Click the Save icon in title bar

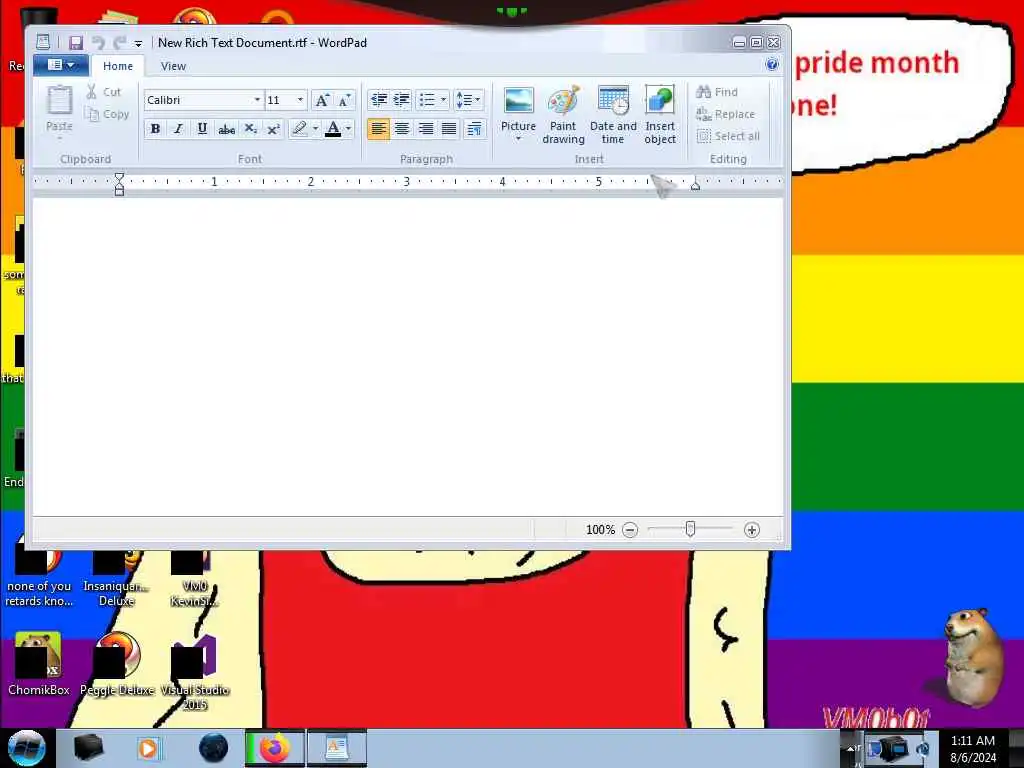point(76,43)
